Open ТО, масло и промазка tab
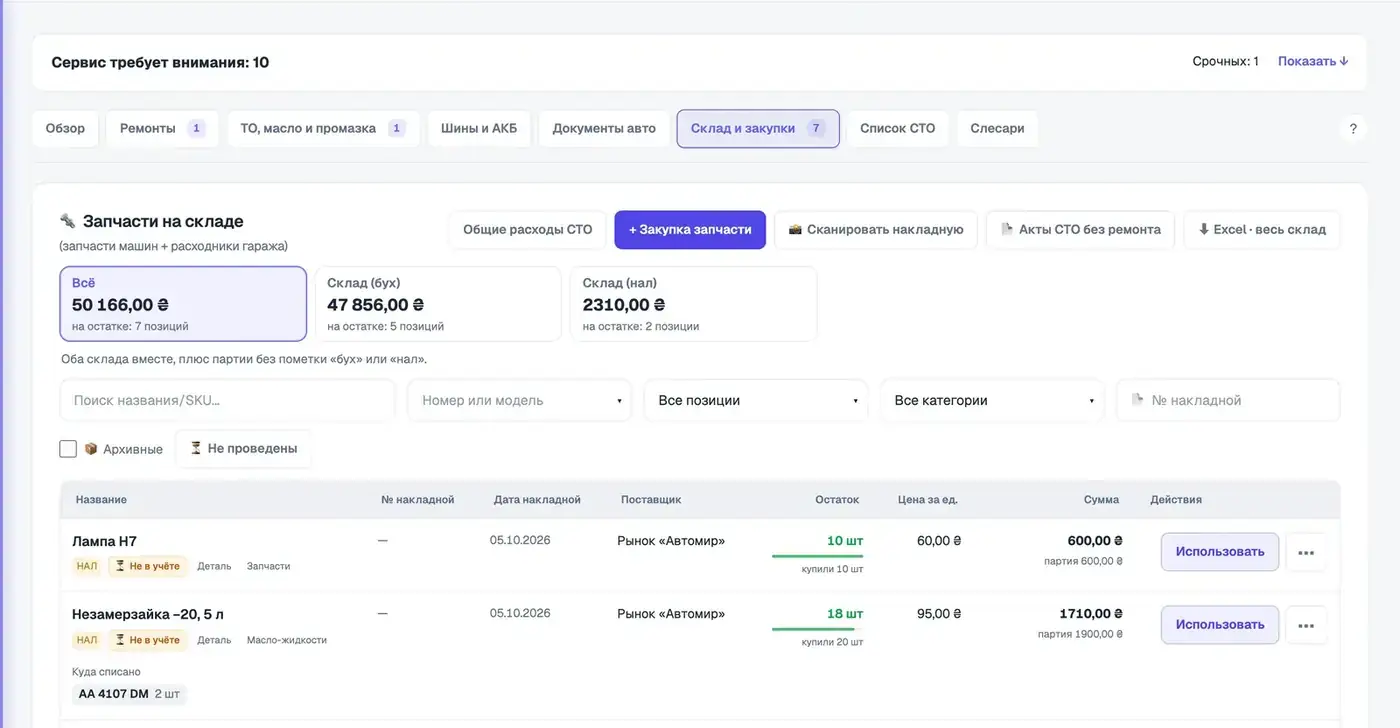1400x728 pixels. (323, 128)
